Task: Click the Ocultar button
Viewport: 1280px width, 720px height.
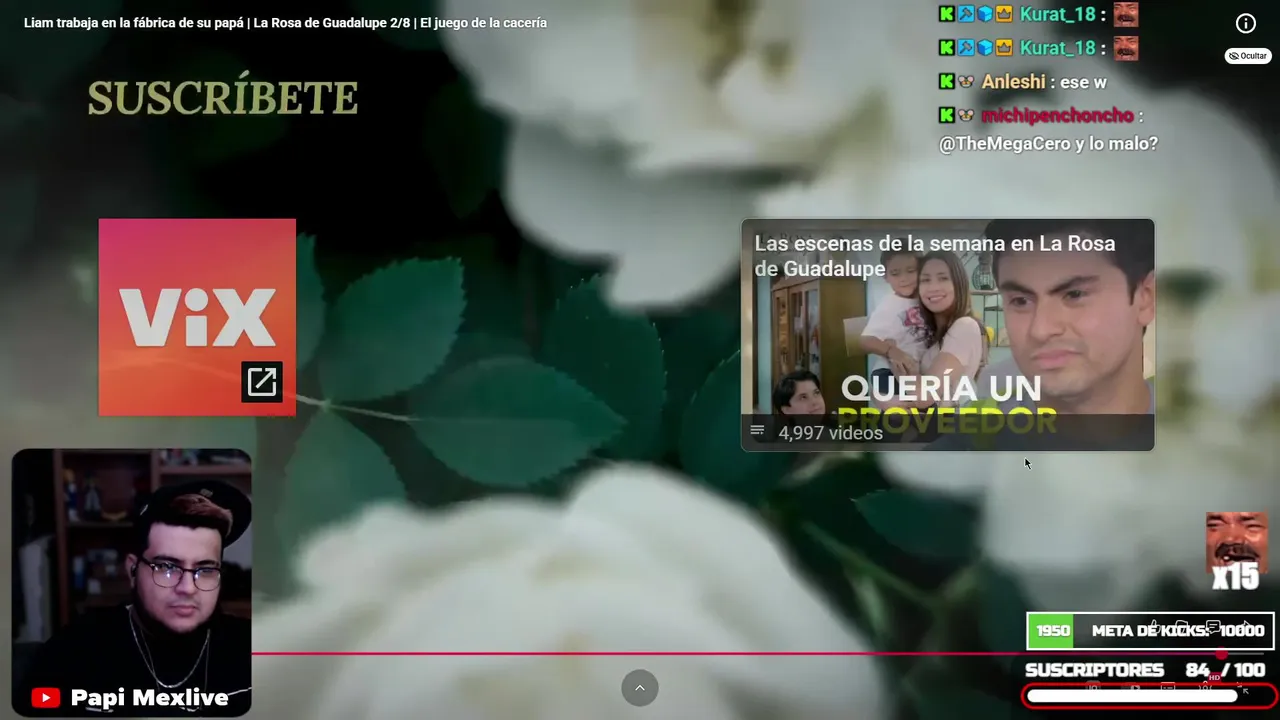Action: click(1248, 56)
